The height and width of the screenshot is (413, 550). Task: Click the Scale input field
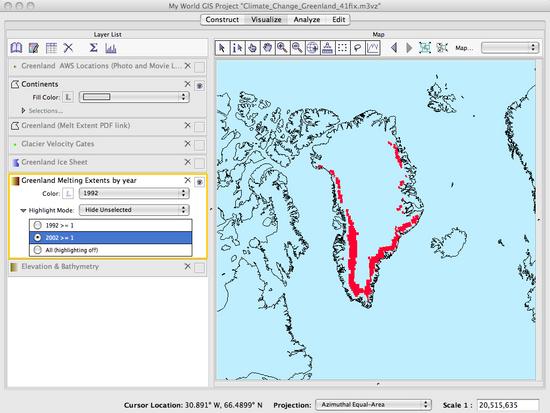[508, 405]
